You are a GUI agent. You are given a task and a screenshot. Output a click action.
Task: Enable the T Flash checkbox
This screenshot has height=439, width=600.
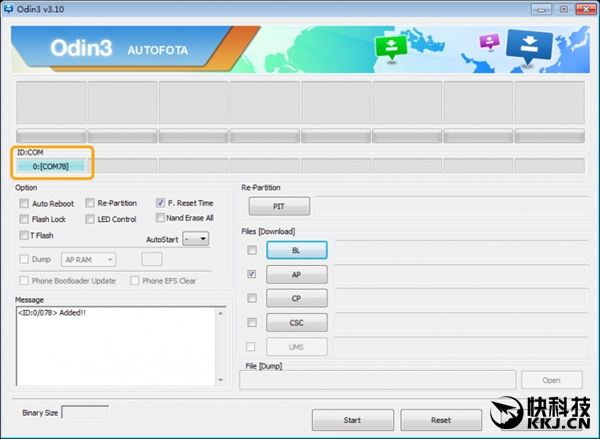(x=24, y=235)
